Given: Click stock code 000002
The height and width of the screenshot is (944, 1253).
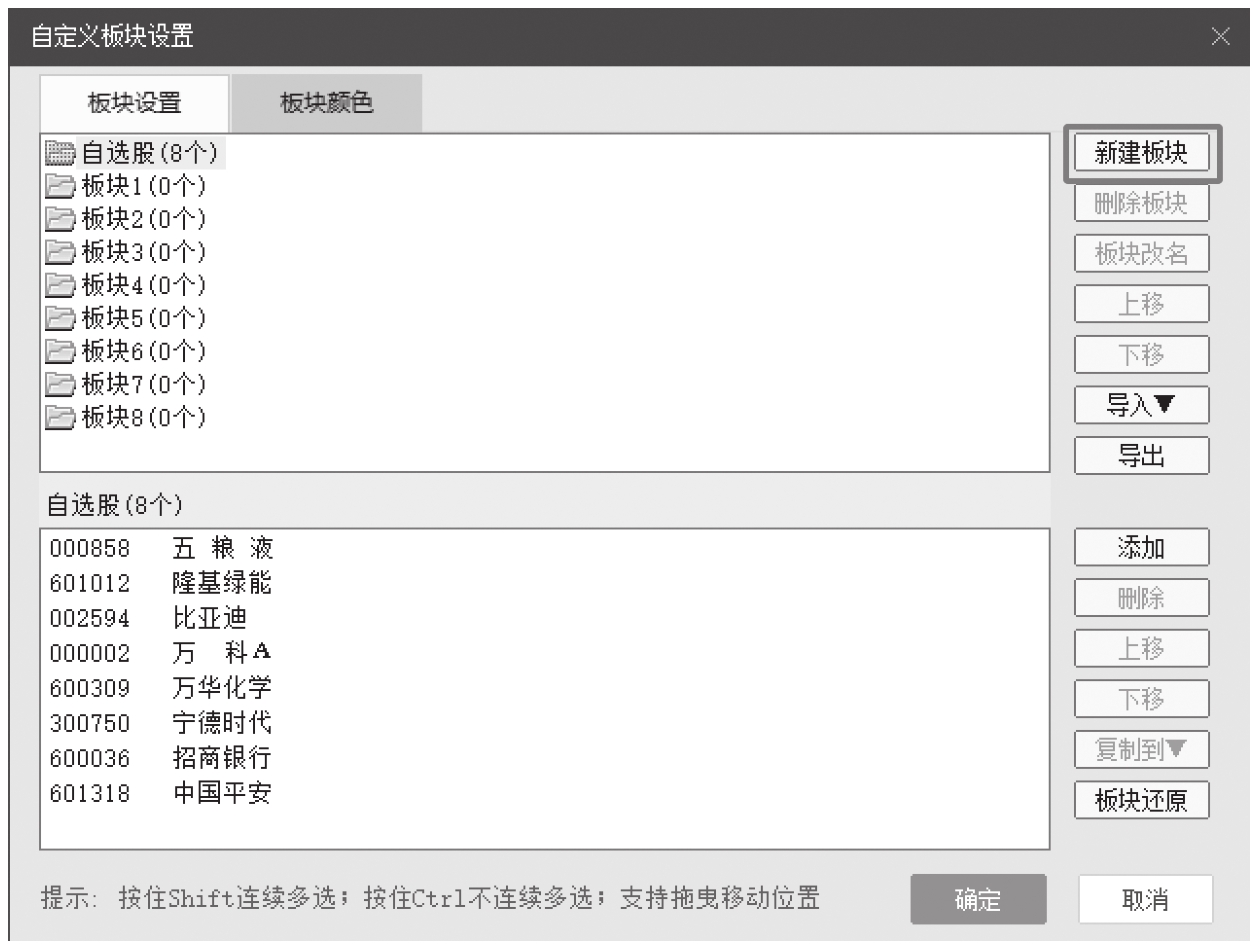Looking at the screenshot, I should tap(90, 654).
